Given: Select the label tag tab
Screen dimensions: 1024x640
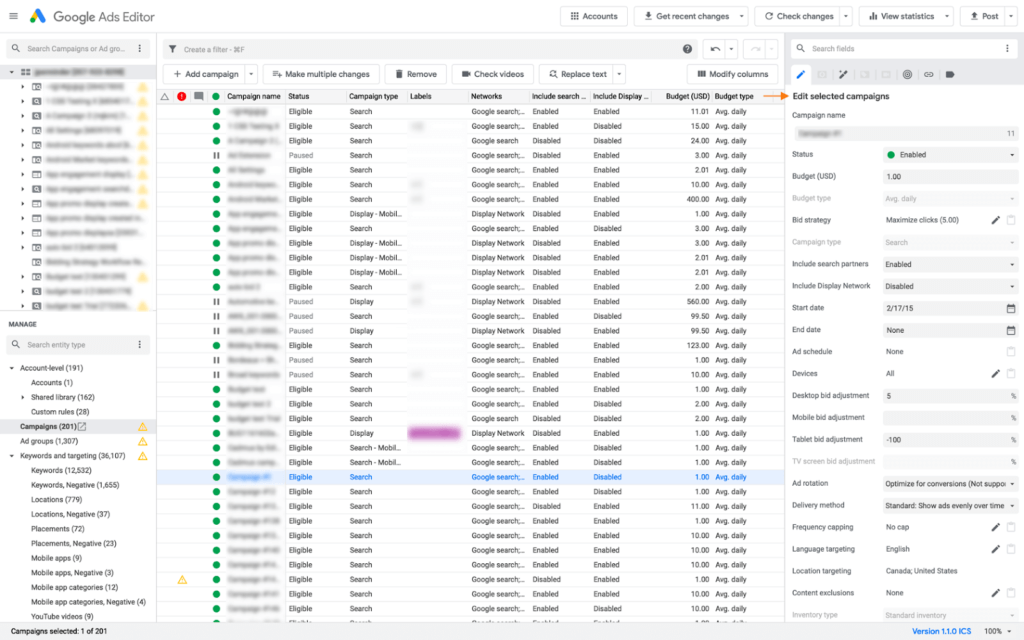Looking at the screenshot, I should click(x=950, y=74).
